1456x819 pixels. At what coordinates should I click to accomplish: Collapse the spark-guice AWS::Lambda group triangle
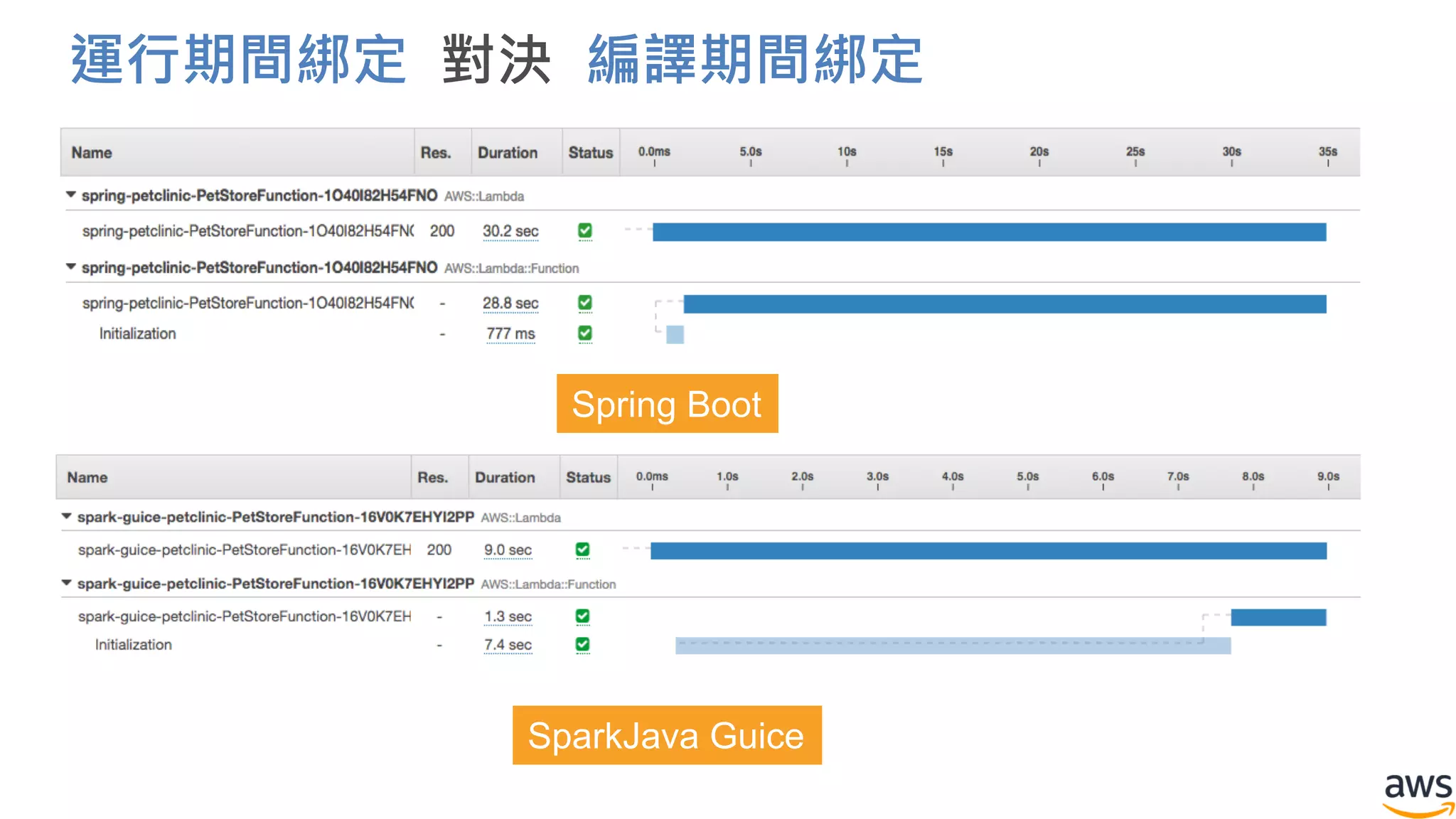click(x=66, y=516)
